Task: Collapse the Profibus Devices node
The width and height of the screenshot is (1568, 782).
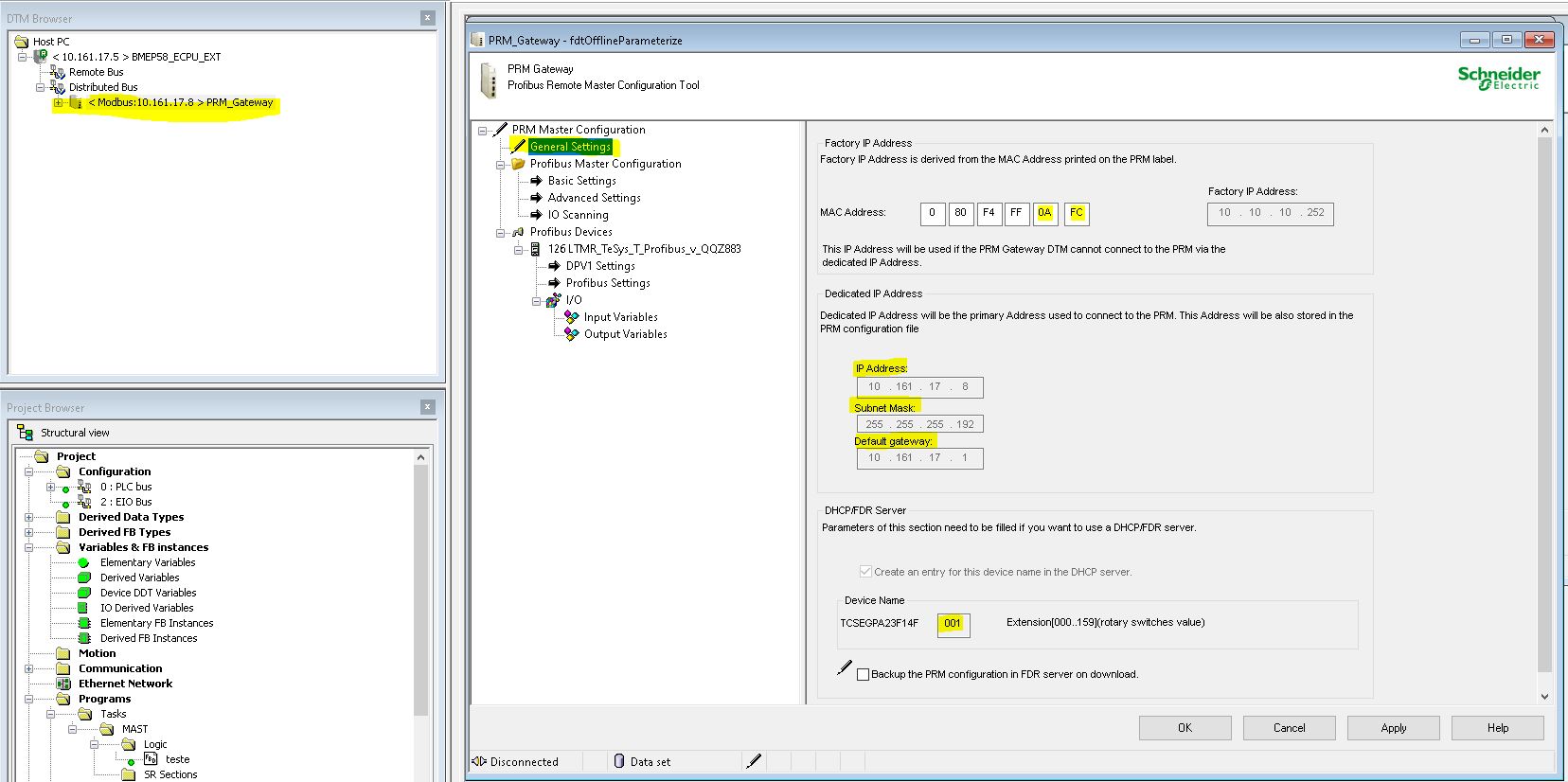Action: (x=501, y=232)
